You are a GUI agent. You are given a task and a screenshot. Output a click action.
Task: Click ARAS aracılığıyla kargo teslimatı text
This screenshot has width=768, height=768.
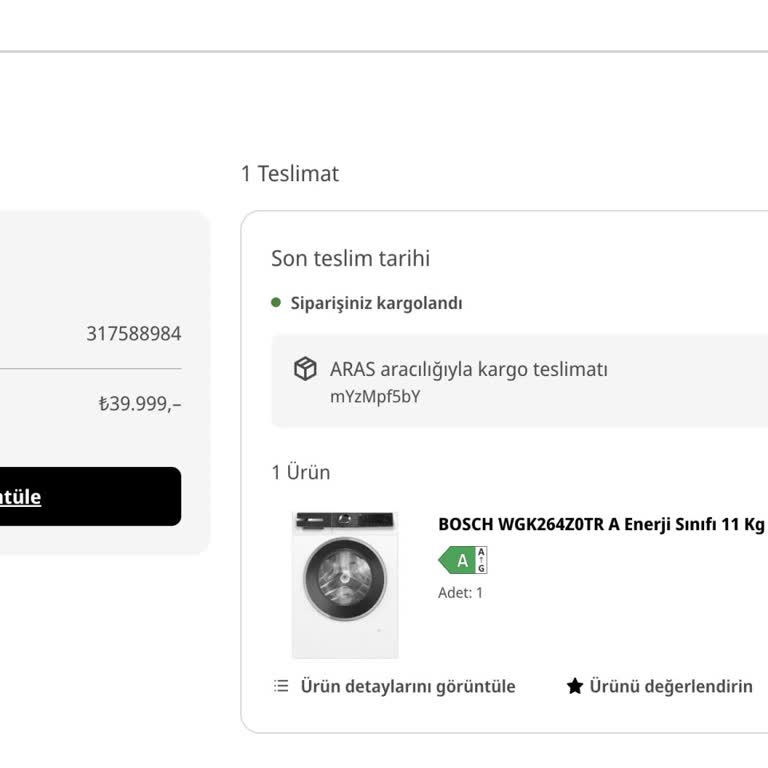click(x=469, y=369)
